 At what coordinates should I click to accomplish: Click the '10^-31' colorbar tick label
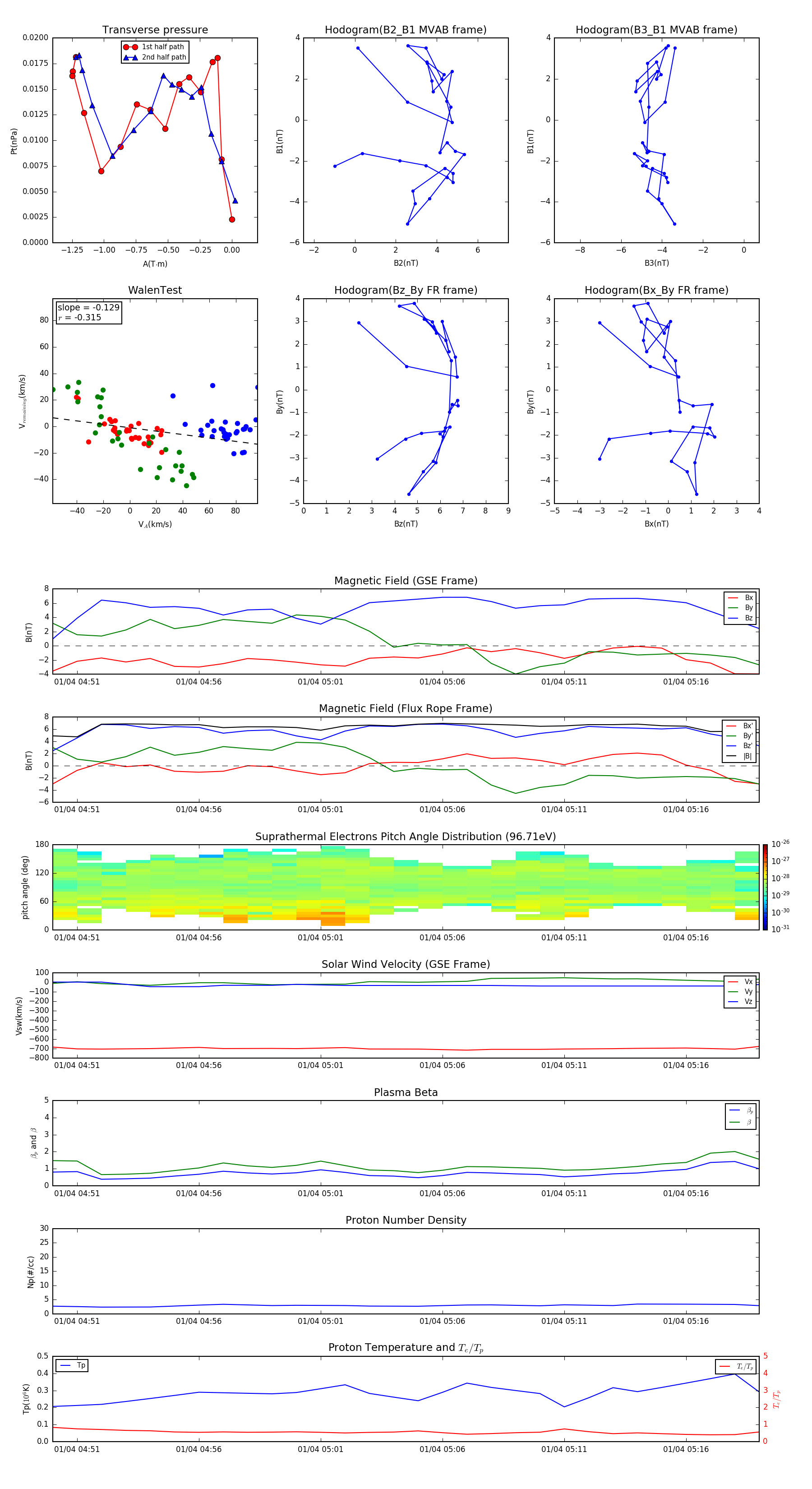coord(780,929)
